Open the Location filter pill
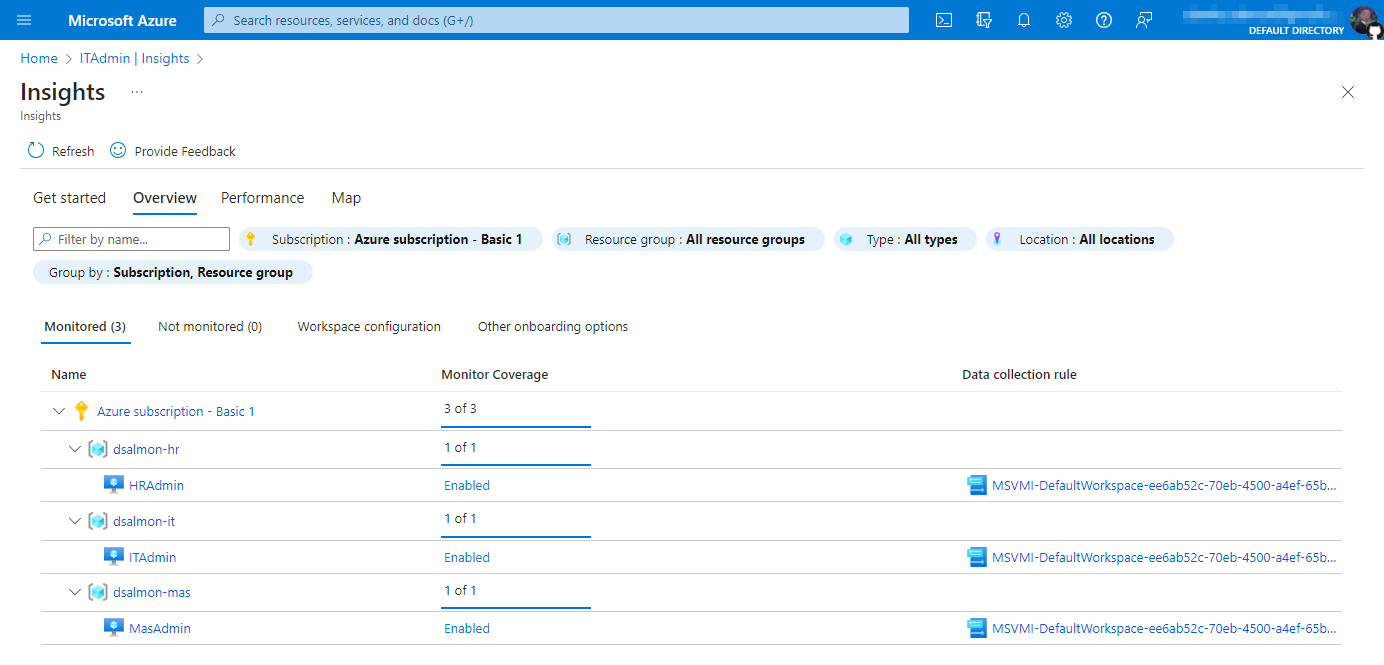Viewport: 1384px width, 665px height. tap(1080, 239)
